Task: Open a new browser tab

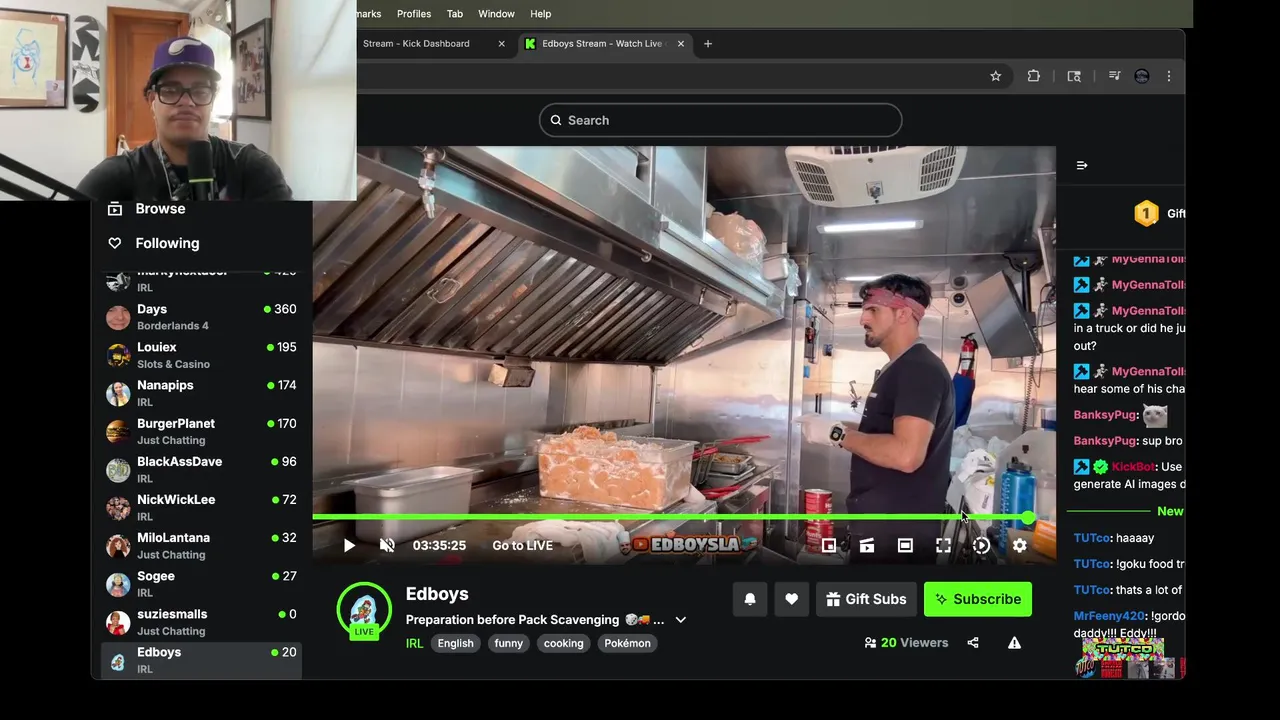Action: 708,43
